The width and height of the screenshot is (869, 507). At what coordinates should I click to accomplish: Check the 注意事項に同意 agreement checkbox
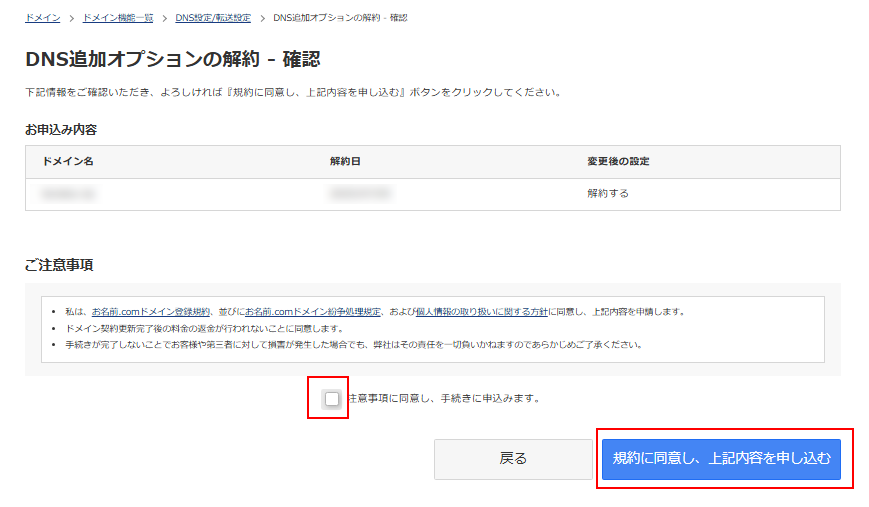point(332,399)
